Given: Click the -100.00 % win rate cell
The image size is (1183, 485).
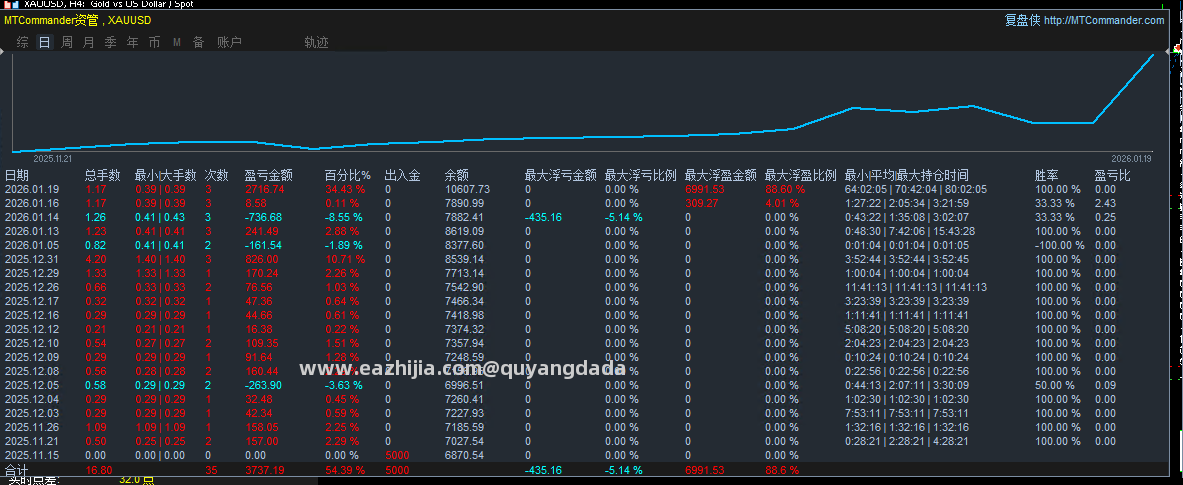Looking at the screenshot, I should click(x=1059, y=245).
